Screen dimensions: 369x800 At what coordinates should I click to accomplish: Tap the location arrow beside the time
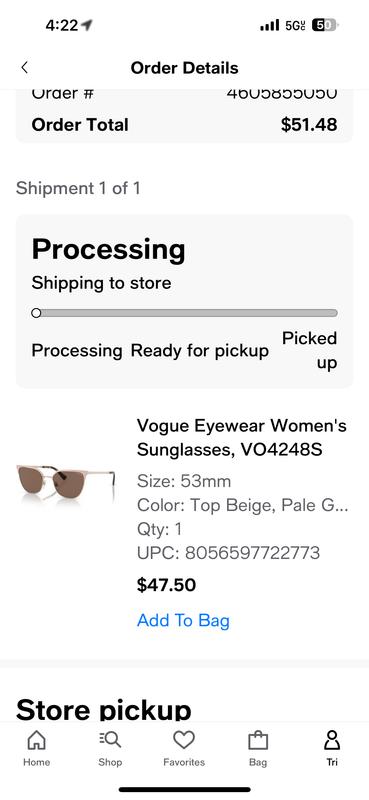point(87,24)
